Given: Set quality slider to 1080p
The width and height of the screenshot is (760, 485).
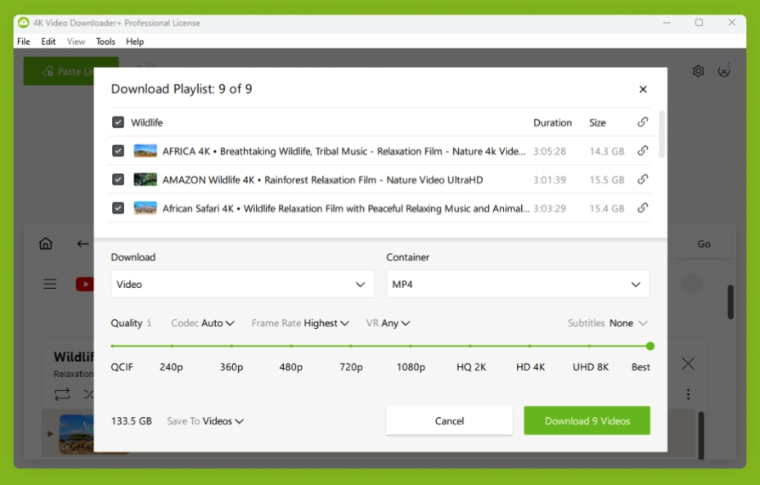Looking at the screenshot, I should click(412, 346).
